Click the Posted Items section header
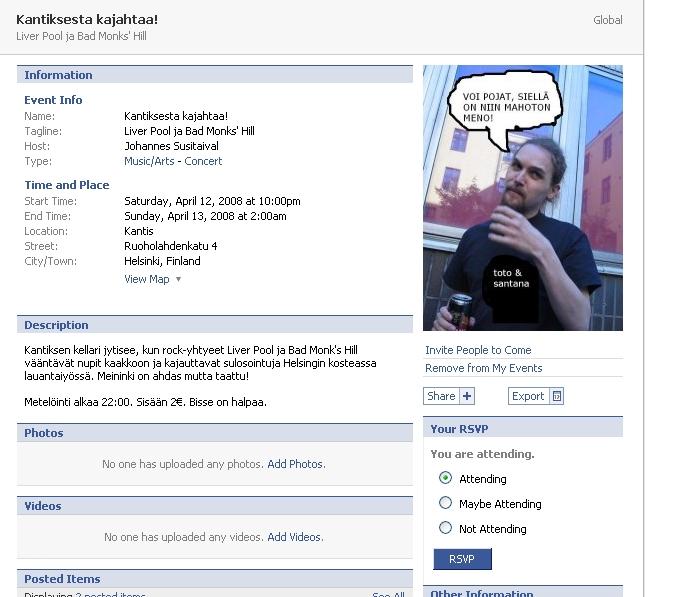This screenshot has height=597, width=677. 215,578
